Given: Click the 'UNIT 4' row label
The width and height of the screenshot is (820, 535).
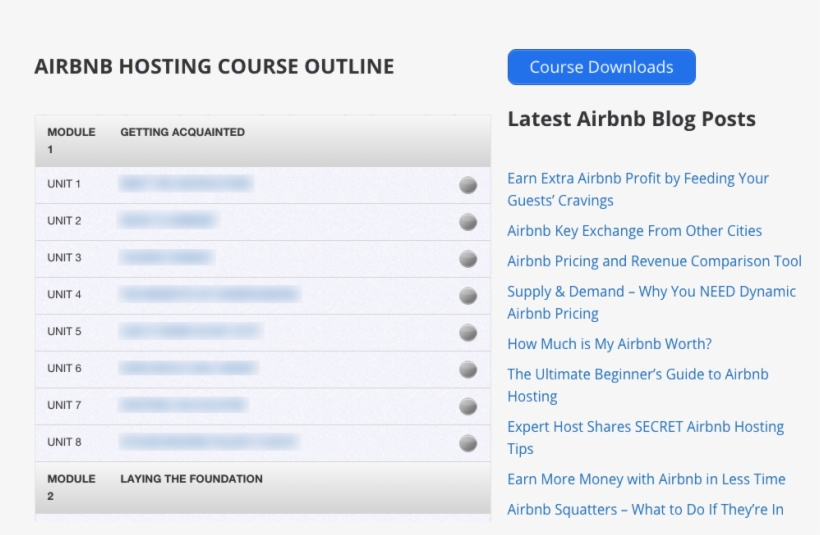Looking at the screenshot, I should (x=64, y=294).
